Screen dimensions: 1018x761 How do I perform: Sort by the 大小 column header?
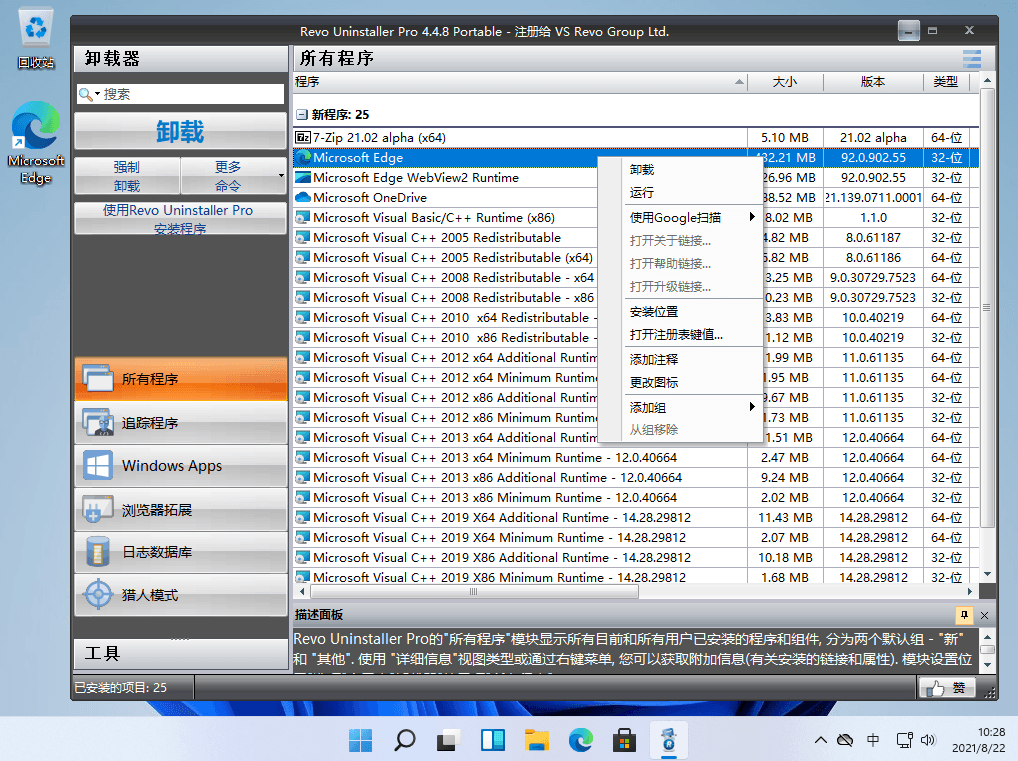[x=785, y=82]
